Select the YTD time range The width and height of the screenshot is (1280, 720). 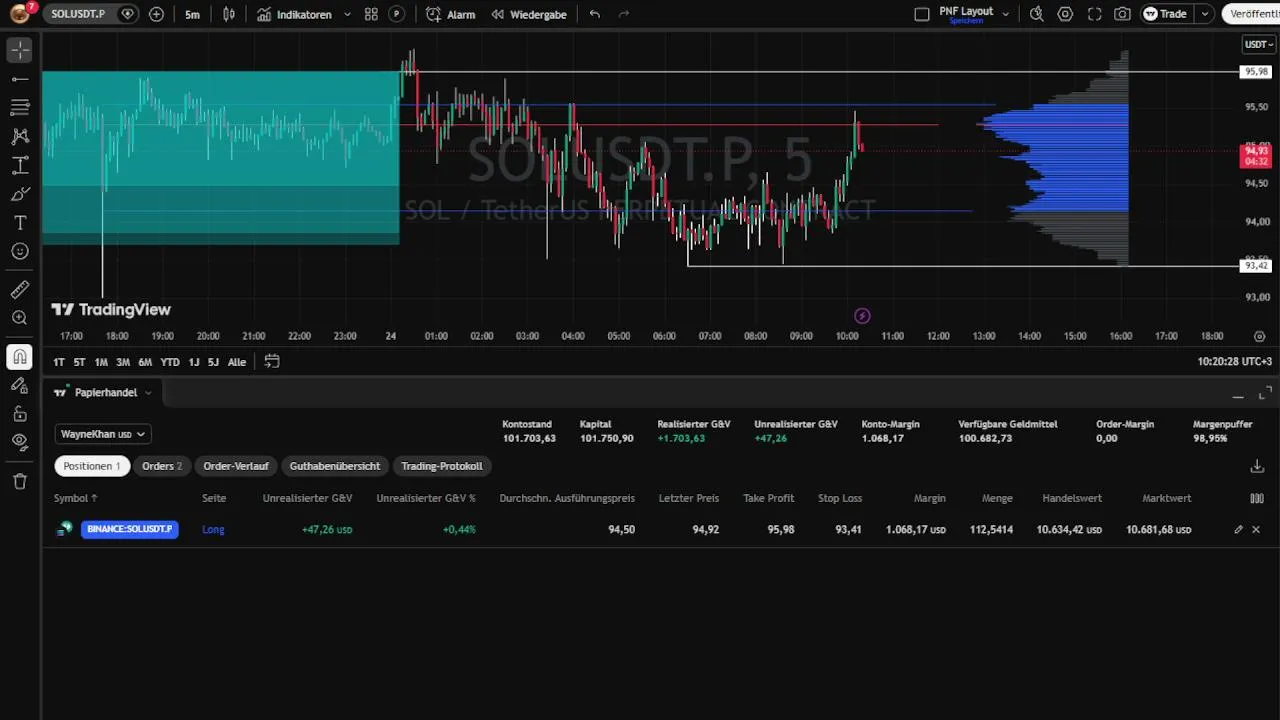[170, 362]
